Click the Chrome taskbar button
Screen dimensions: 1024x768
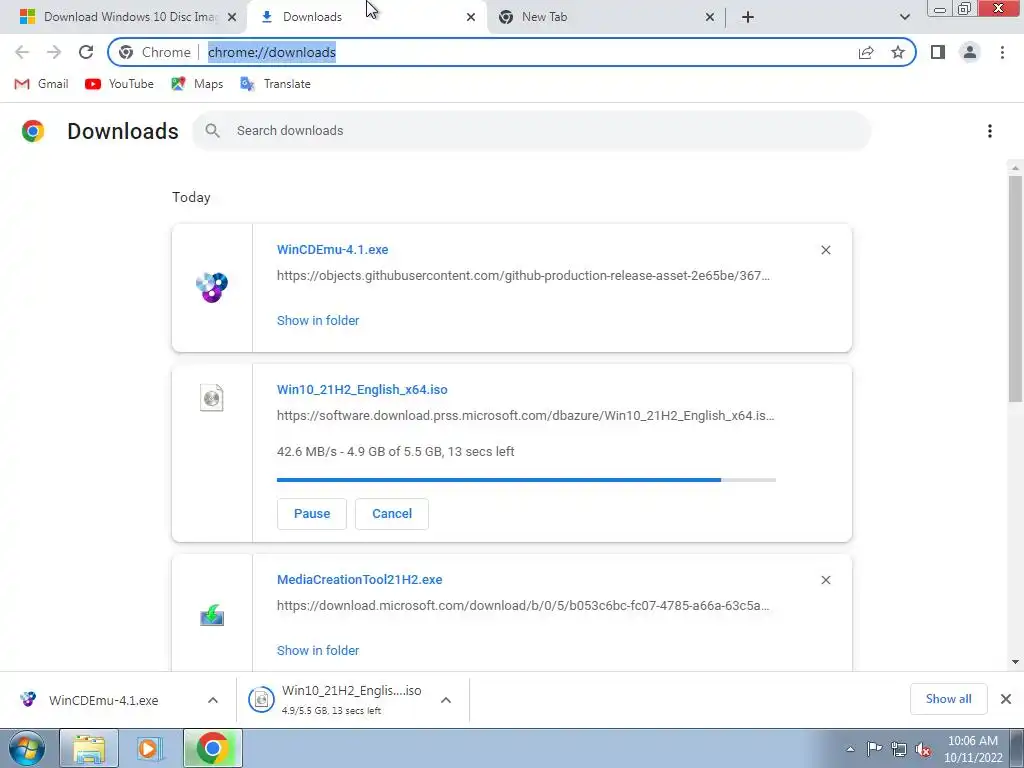[x=213, y=748]
